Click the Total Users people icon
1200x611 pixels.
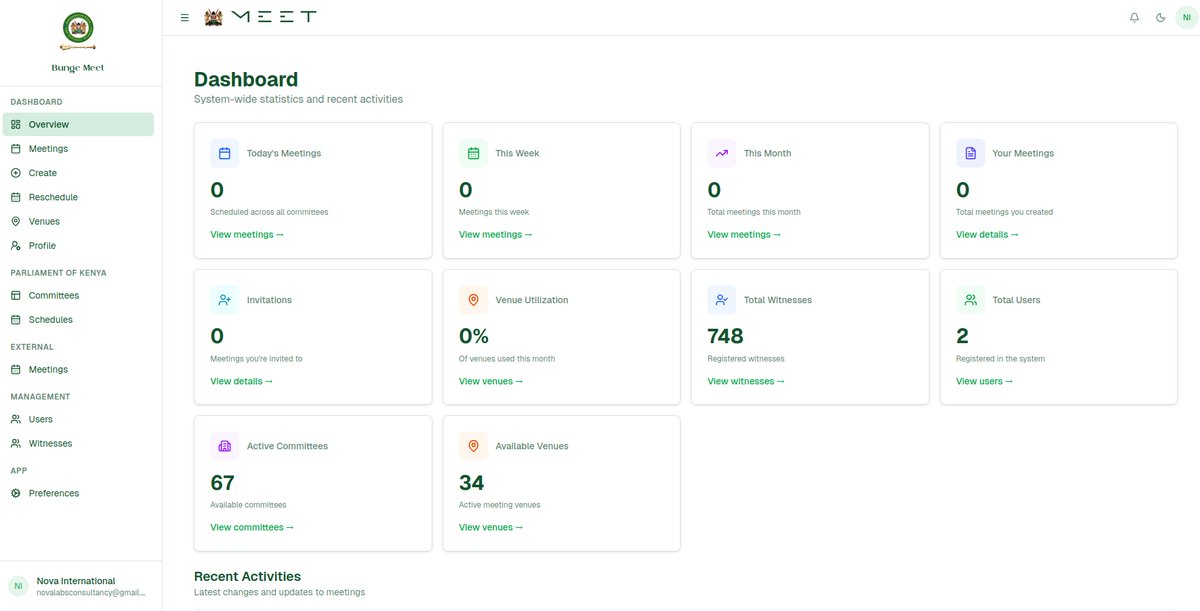coord(970,300)
